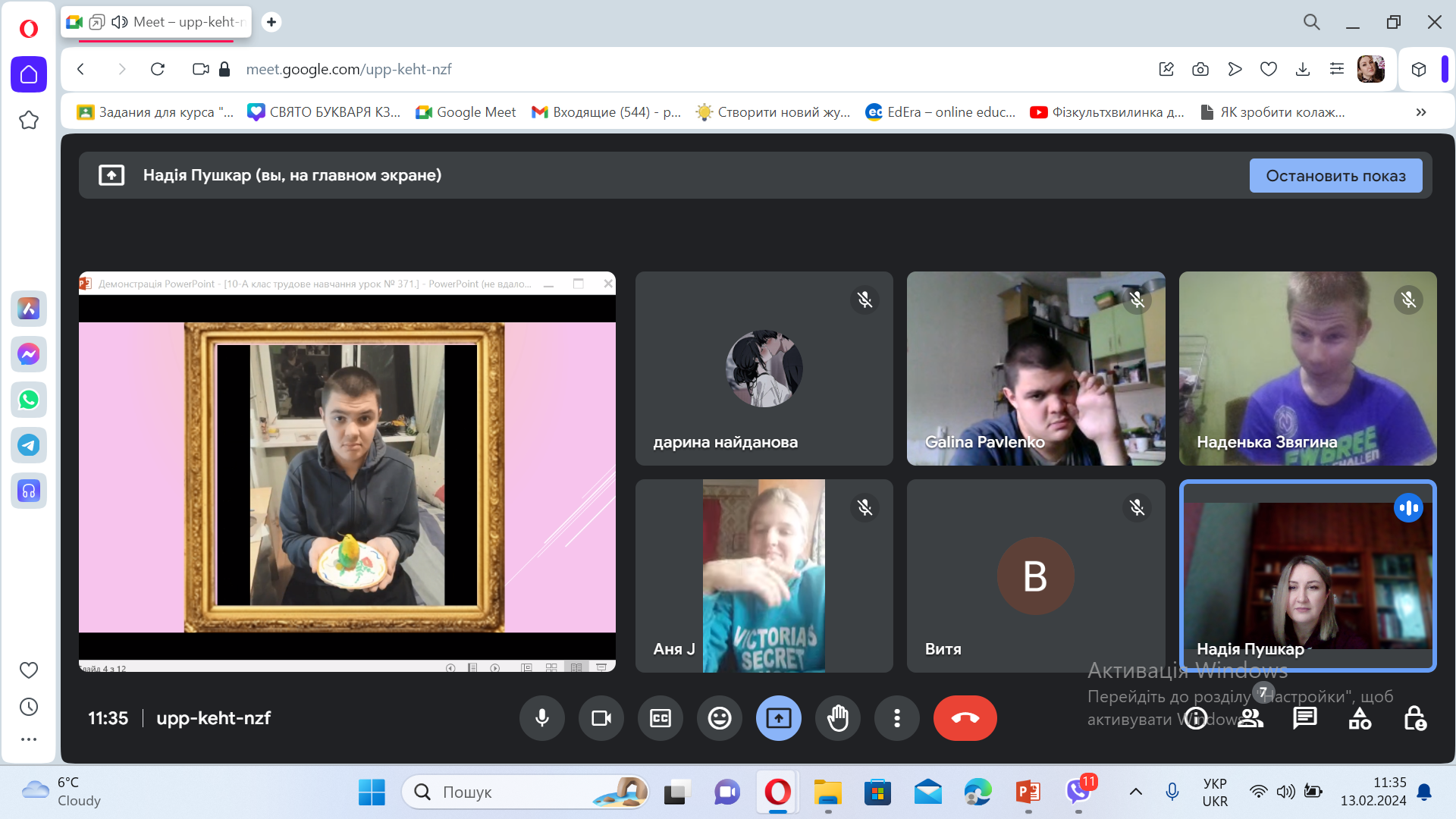Open the chat panel
The image size is (1456, 819).
(1304, 718)
